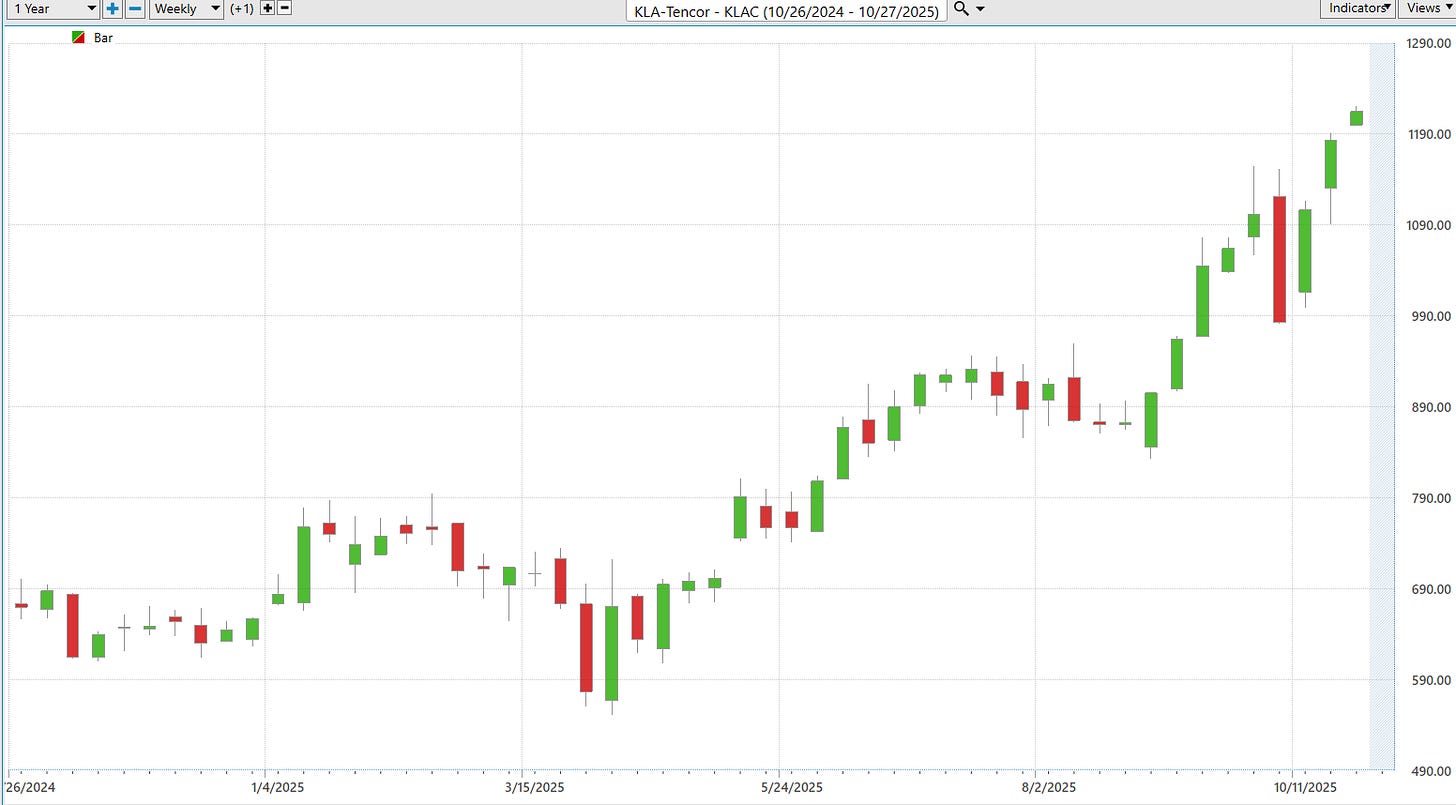
Task: Click the hatched forecast region at the chart's right edge
Action: click(x=1381, y=405)
